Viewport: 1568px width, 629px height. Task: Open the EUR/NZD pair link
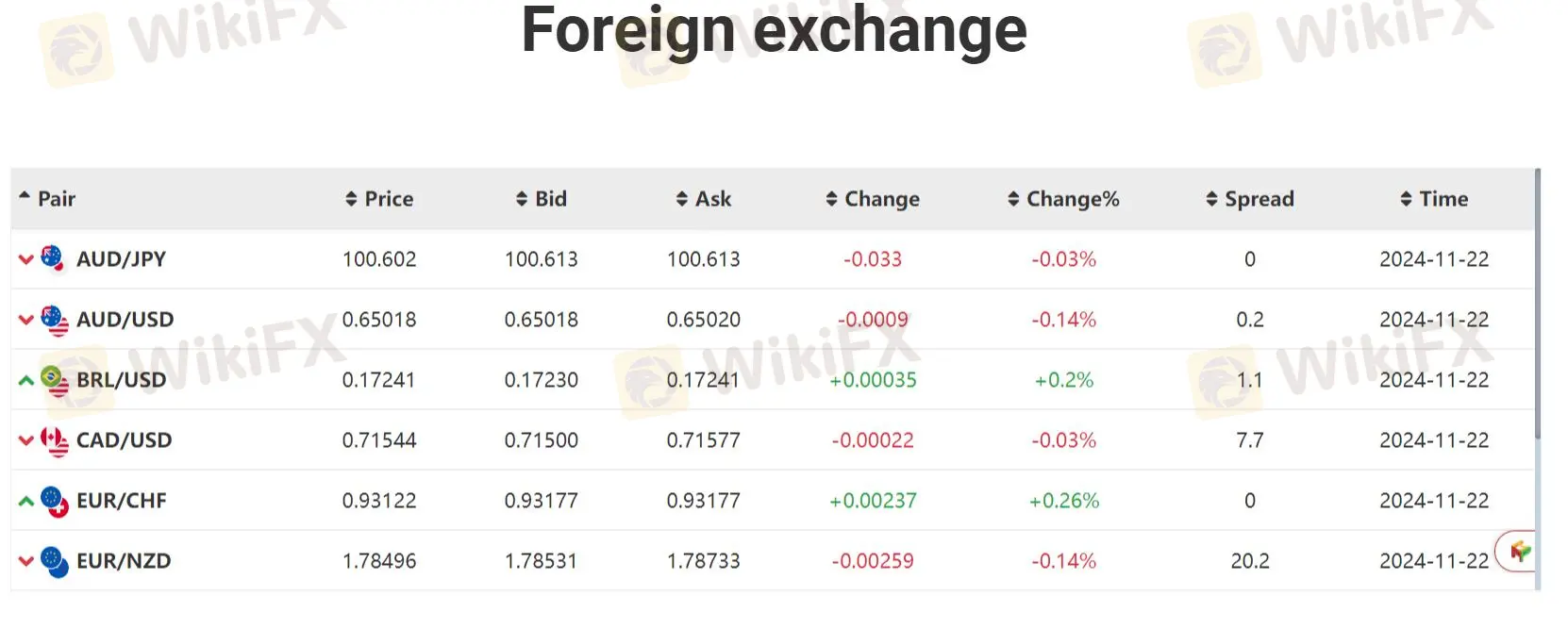pyautogui.click(x=124, y=561)
